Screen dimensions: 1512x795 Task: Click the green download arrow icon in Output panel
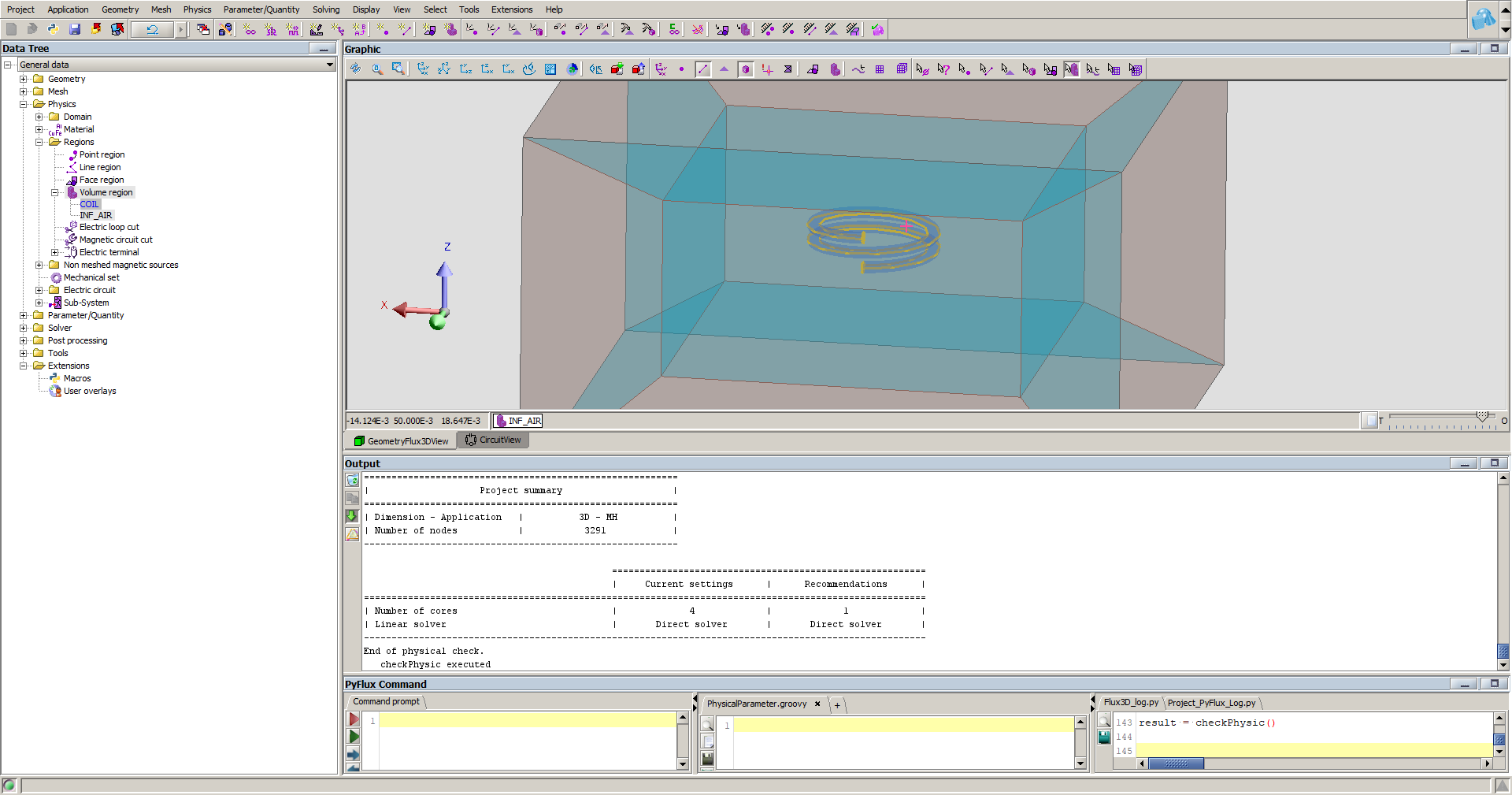(x=352, y=516)
